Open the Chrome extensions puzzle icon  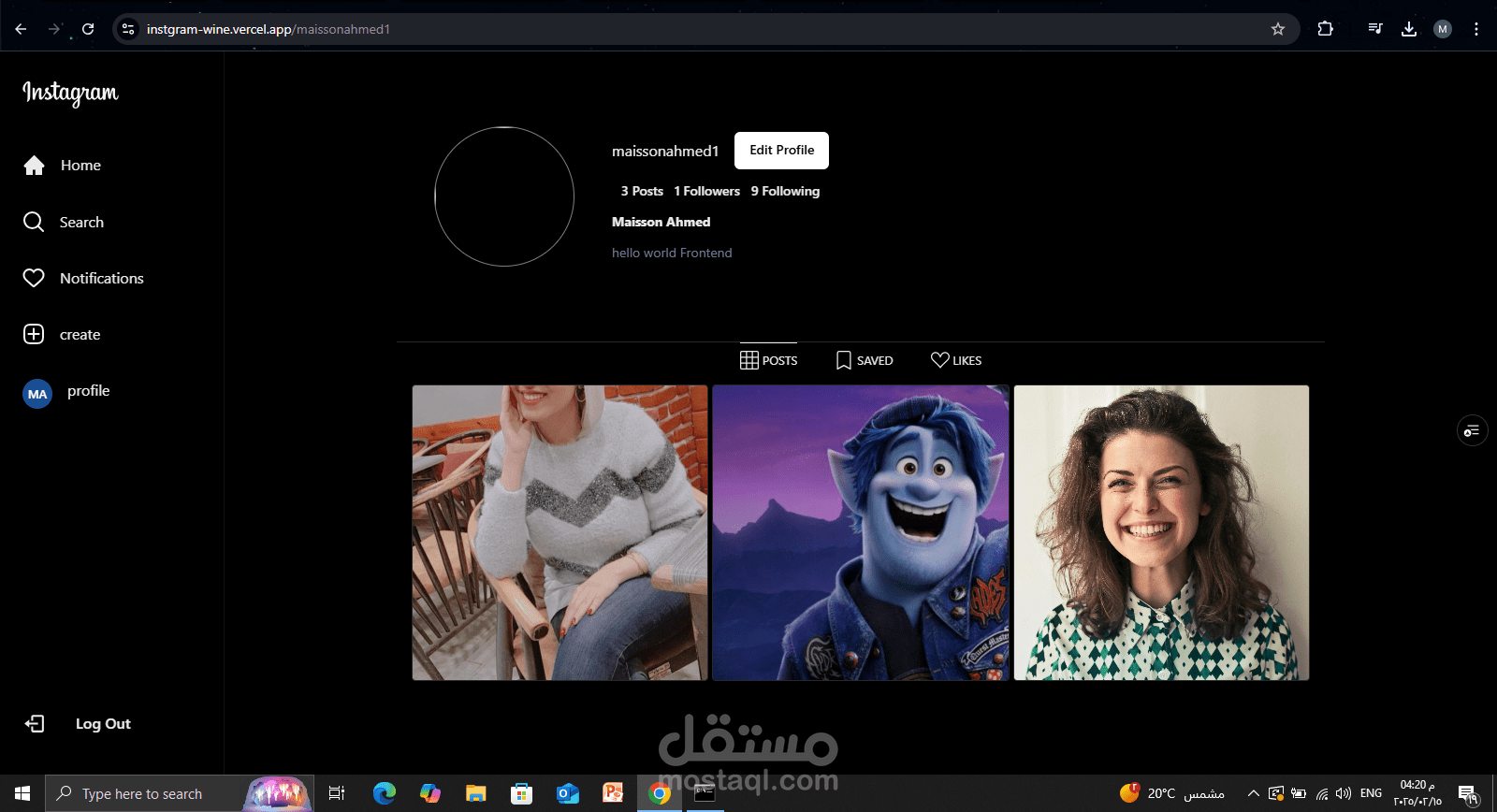(1325, 29)
